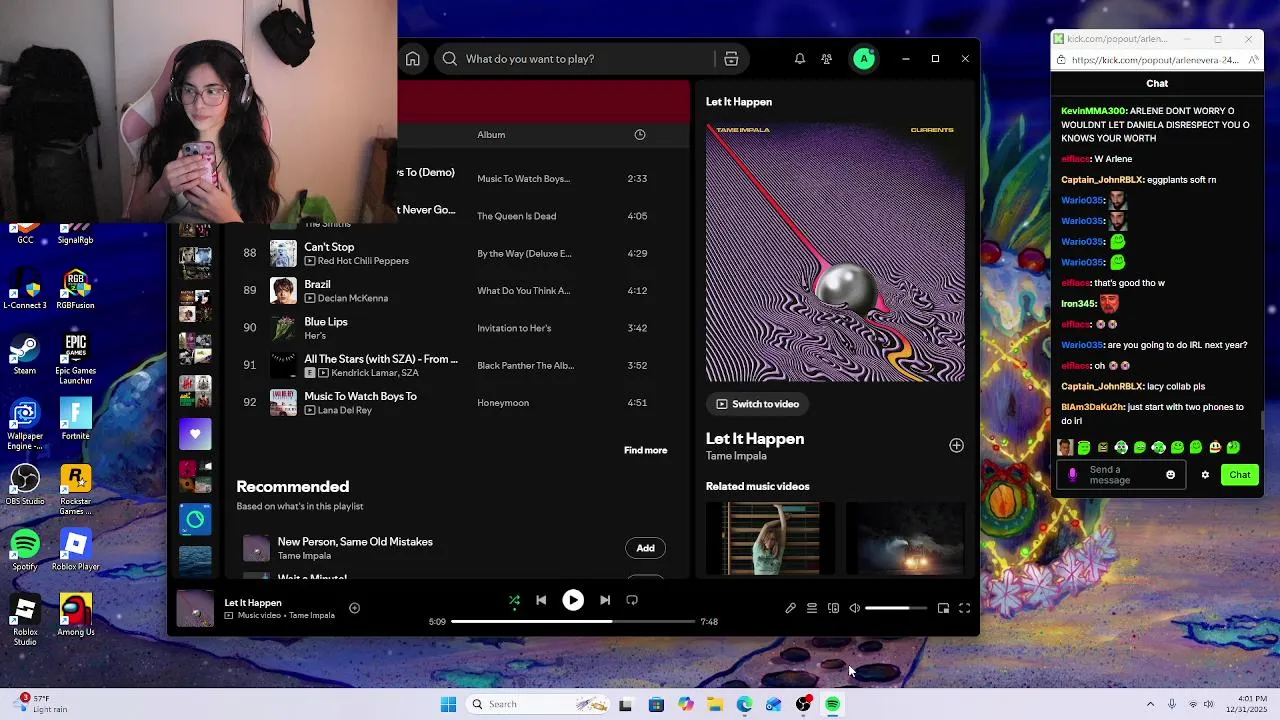The height and width of the screenshot is (720, 1280).
Task: Open OBS Studio desktop shortcut
Action: (25, 485)
